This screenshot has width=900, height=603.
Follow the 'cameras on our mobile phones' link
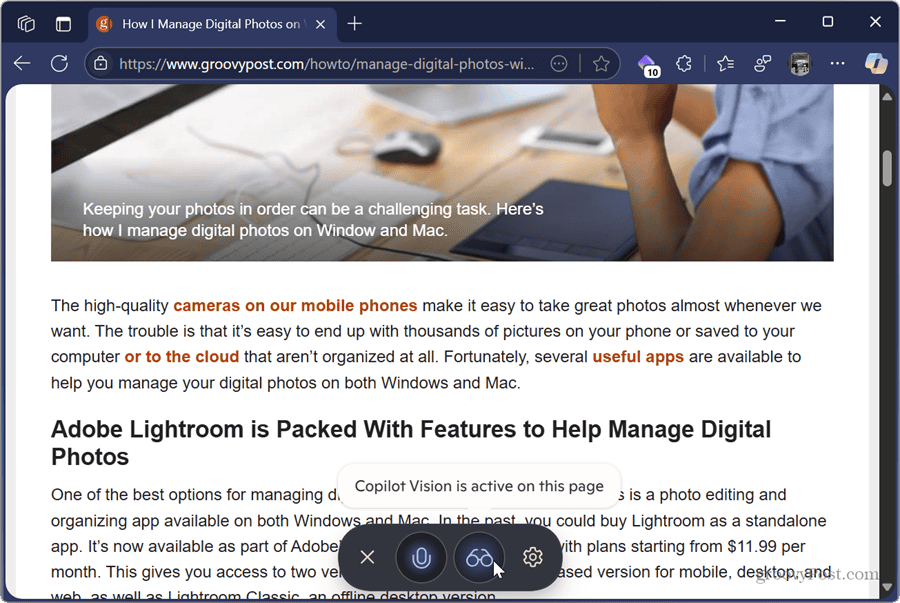295,305
